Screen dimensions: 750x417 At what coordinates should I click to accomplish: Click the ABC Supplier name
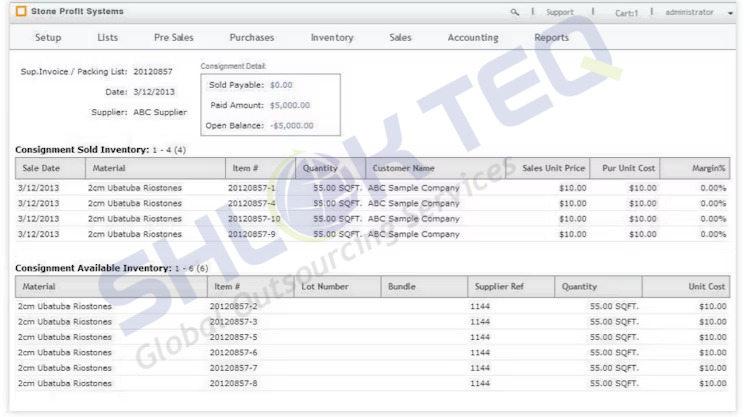click(160, 112)
